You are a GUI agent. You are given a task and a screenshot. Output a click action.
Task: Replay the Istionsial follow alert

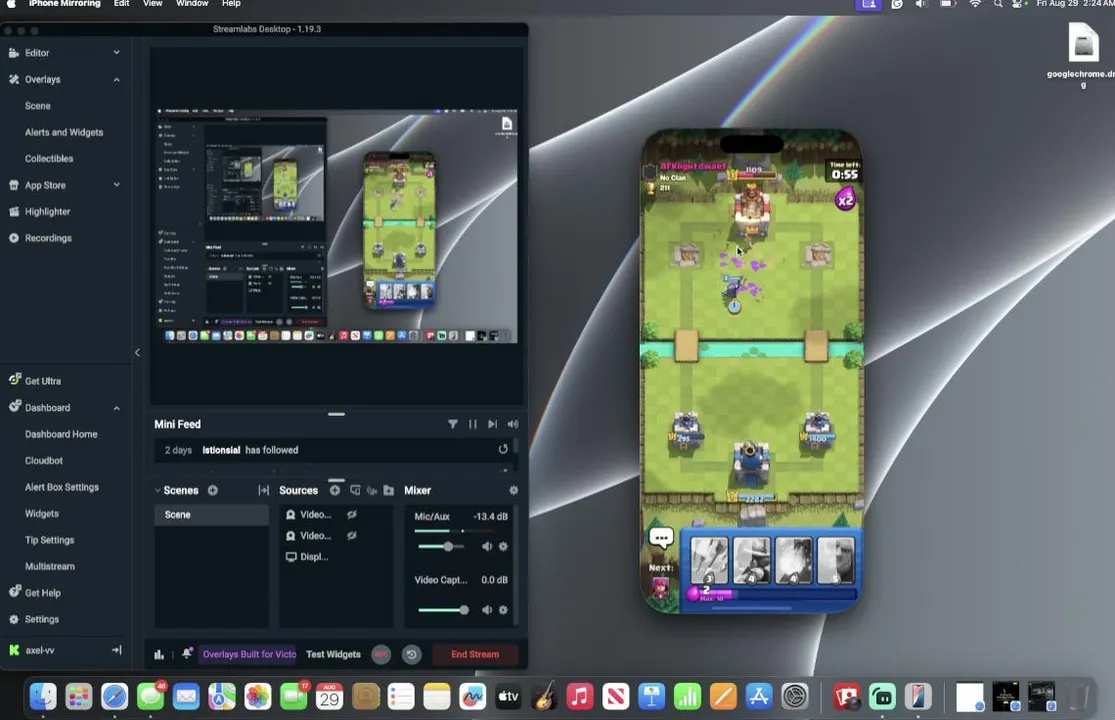[503, 449]
